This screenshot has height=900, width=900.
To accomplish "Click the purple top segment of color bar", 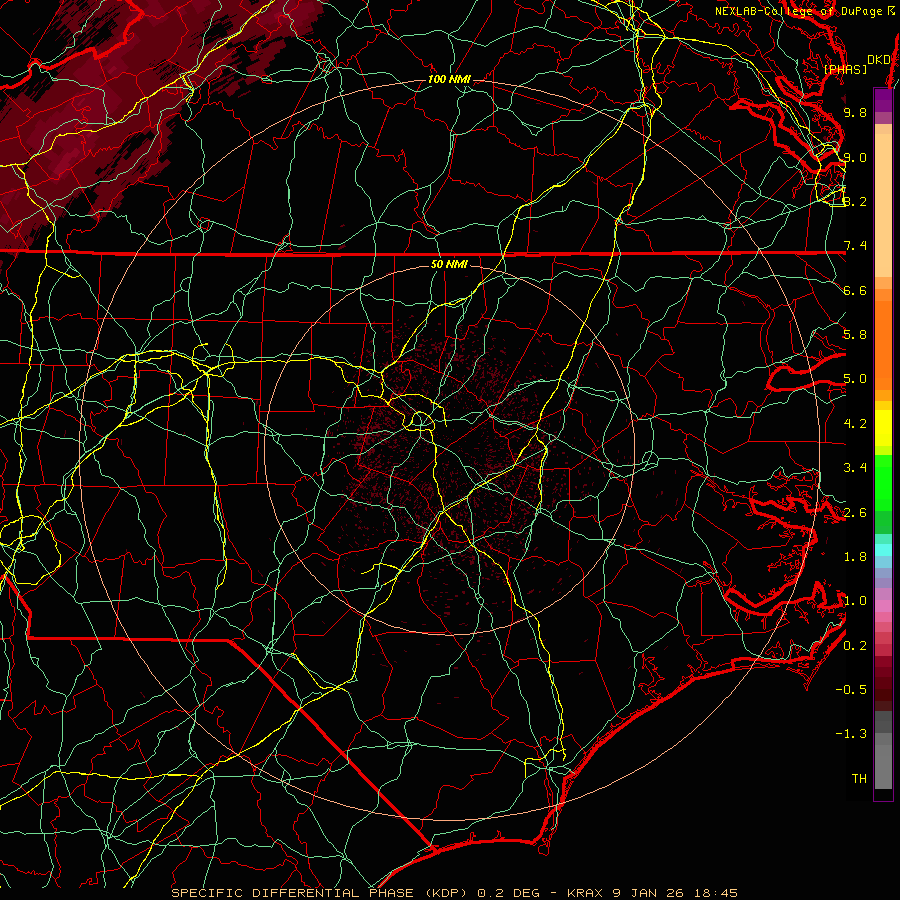I will [883, 100].
